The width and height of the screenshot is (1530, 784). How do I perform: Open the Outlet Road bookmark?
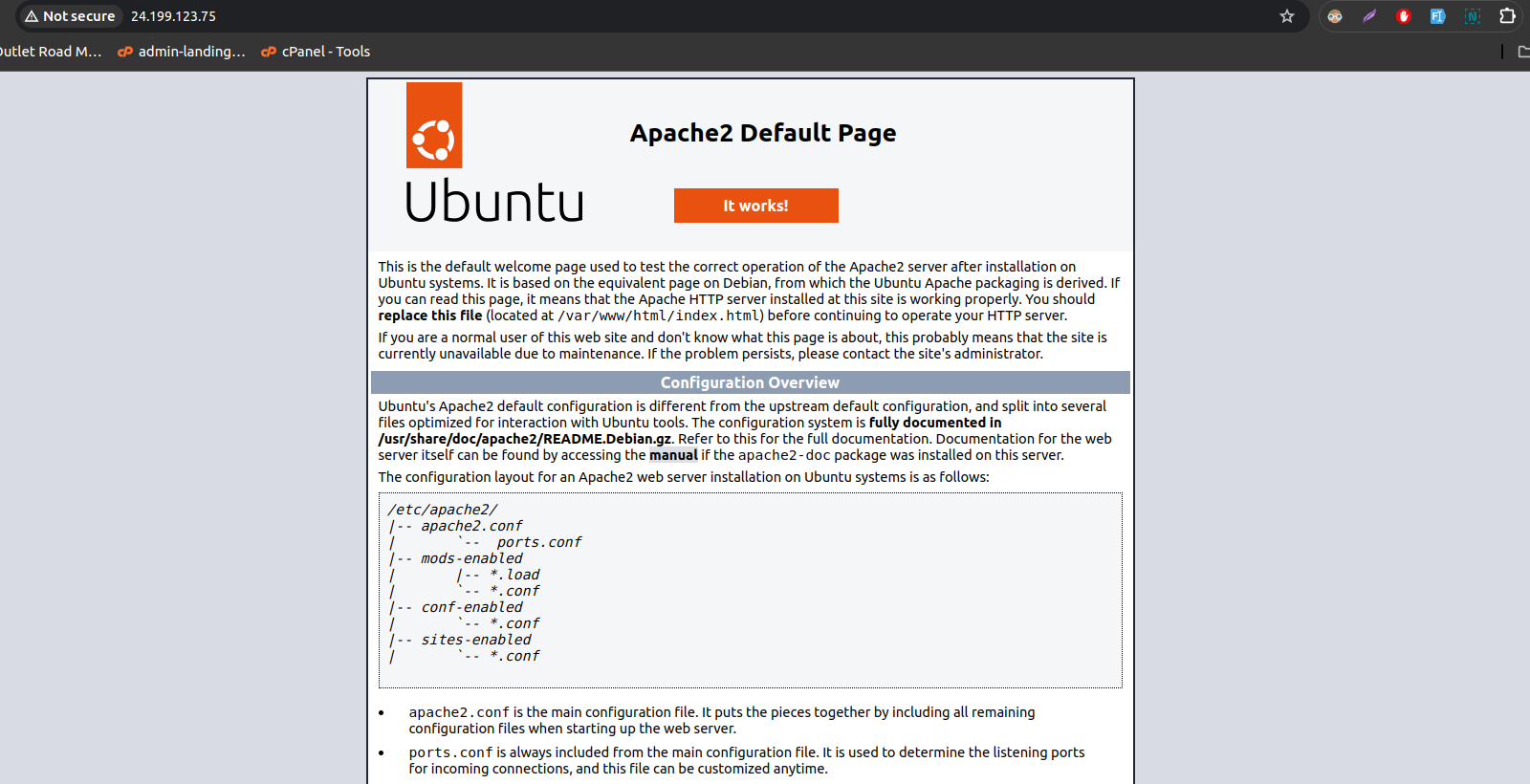[x=50, y=52]
